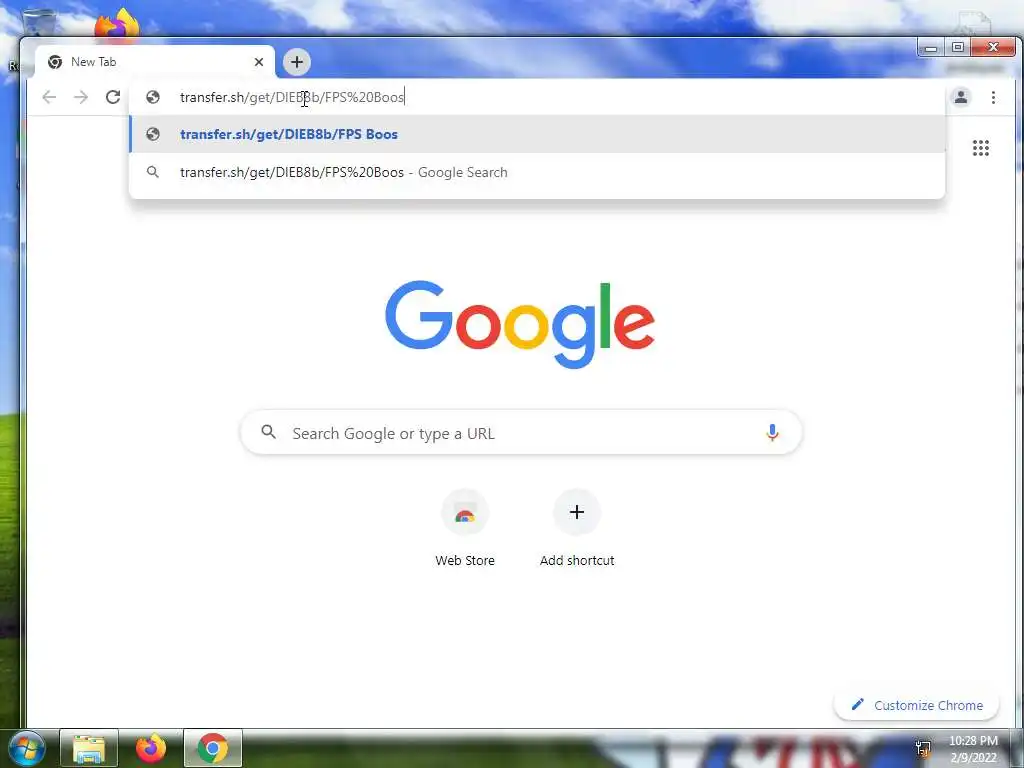Click the Customize Chrome button
1024x768 pixels.
click(917, 705)
